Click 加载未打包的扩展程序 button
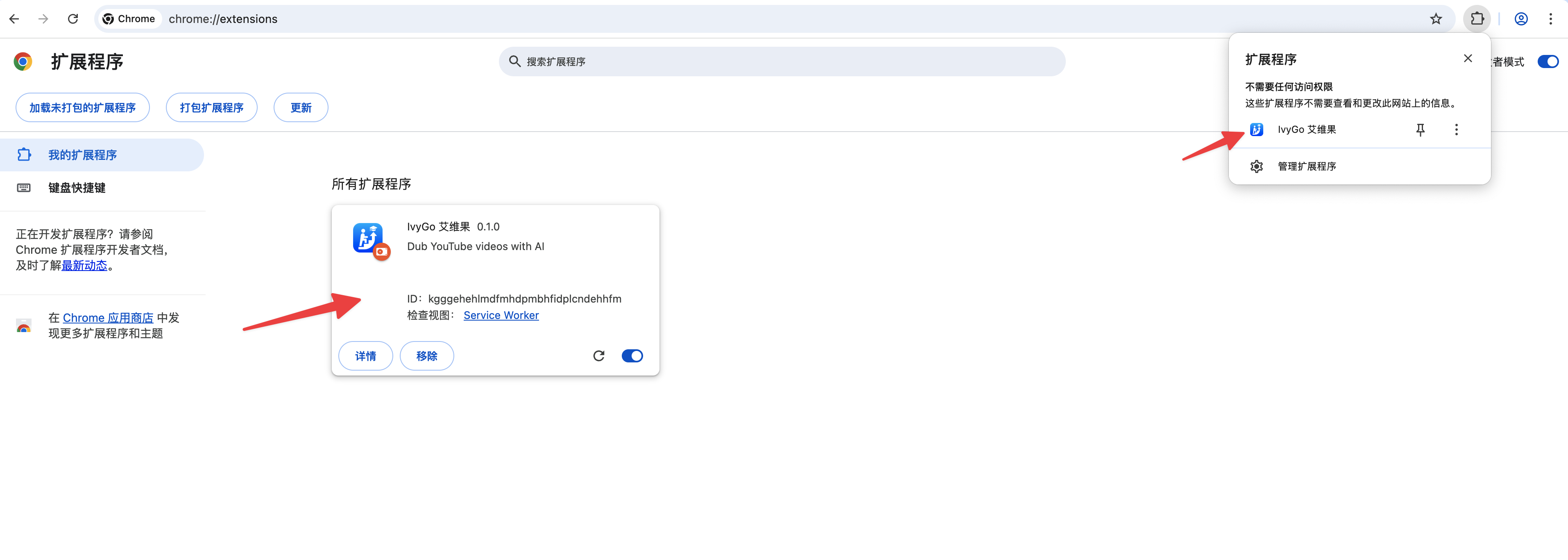 click(83, 108)
